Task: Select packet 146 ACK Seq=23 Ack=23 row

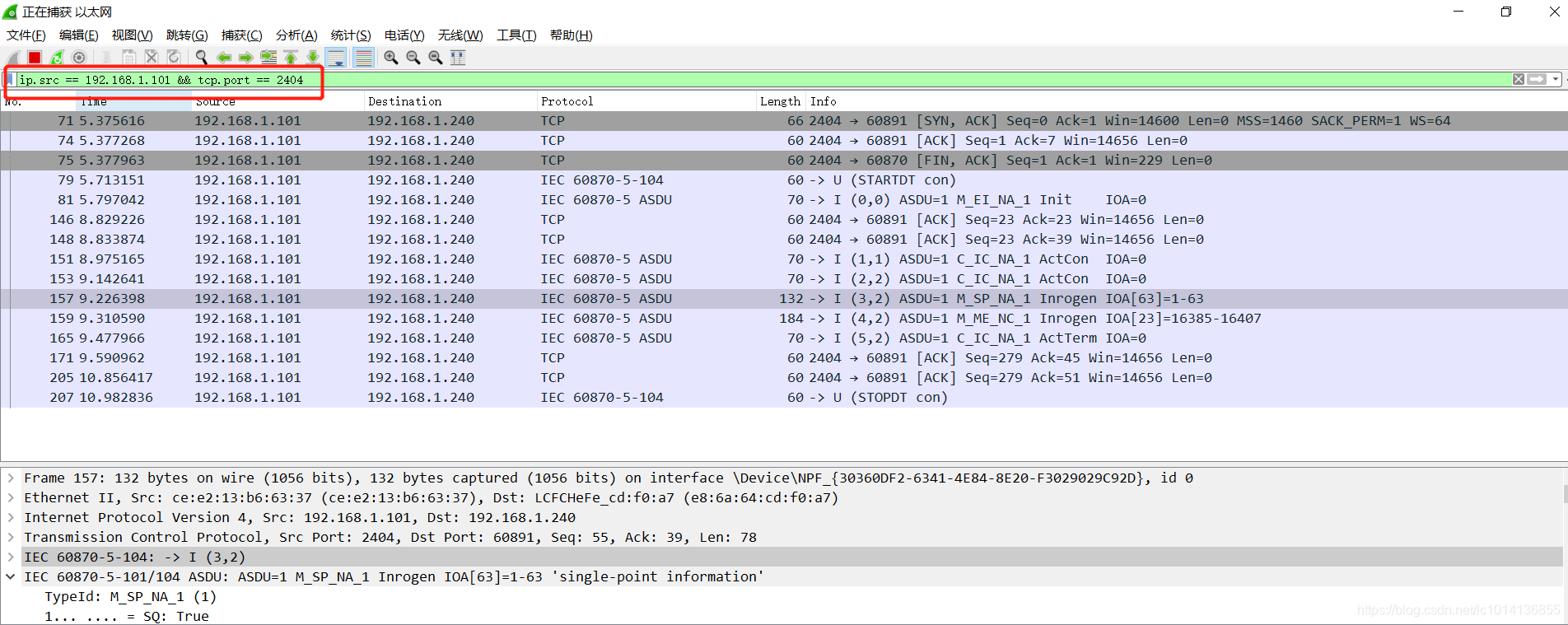Action: pos(784,219)
